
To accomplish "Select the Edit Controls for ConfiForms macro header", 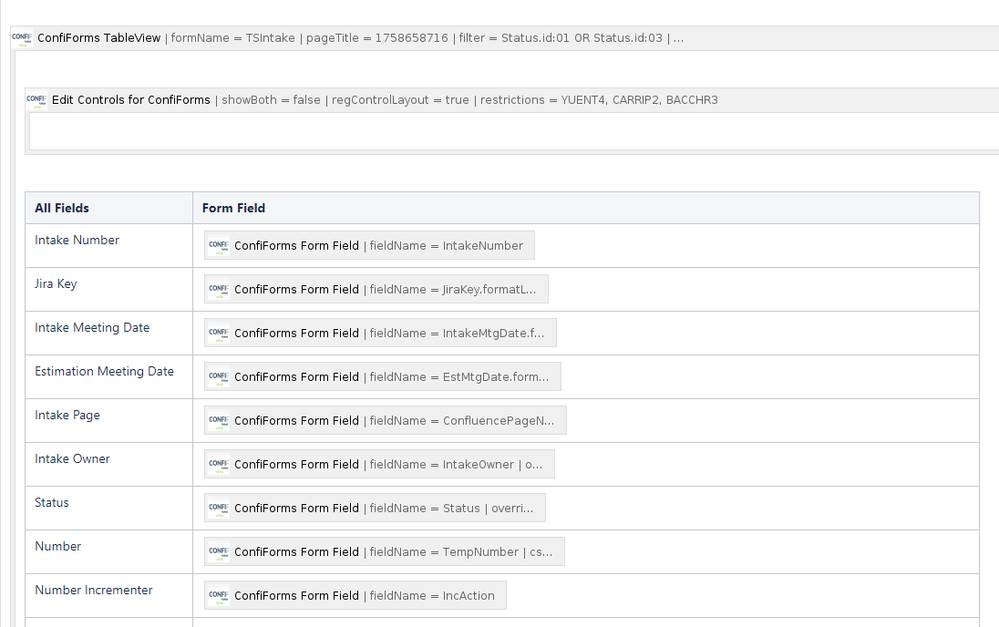I will point(512,100).
